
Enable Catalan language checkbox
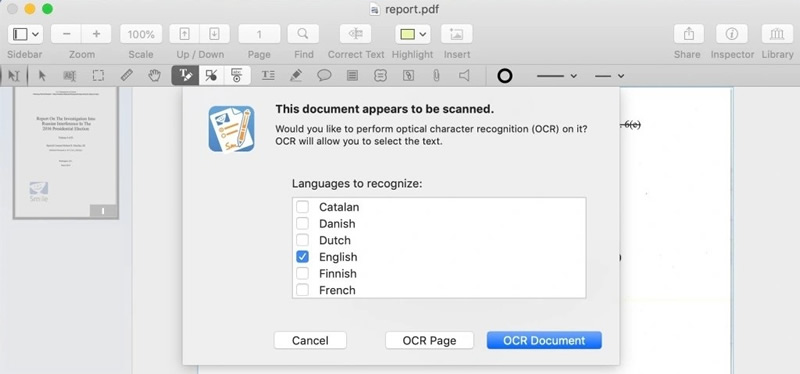(x=303, y=207)
